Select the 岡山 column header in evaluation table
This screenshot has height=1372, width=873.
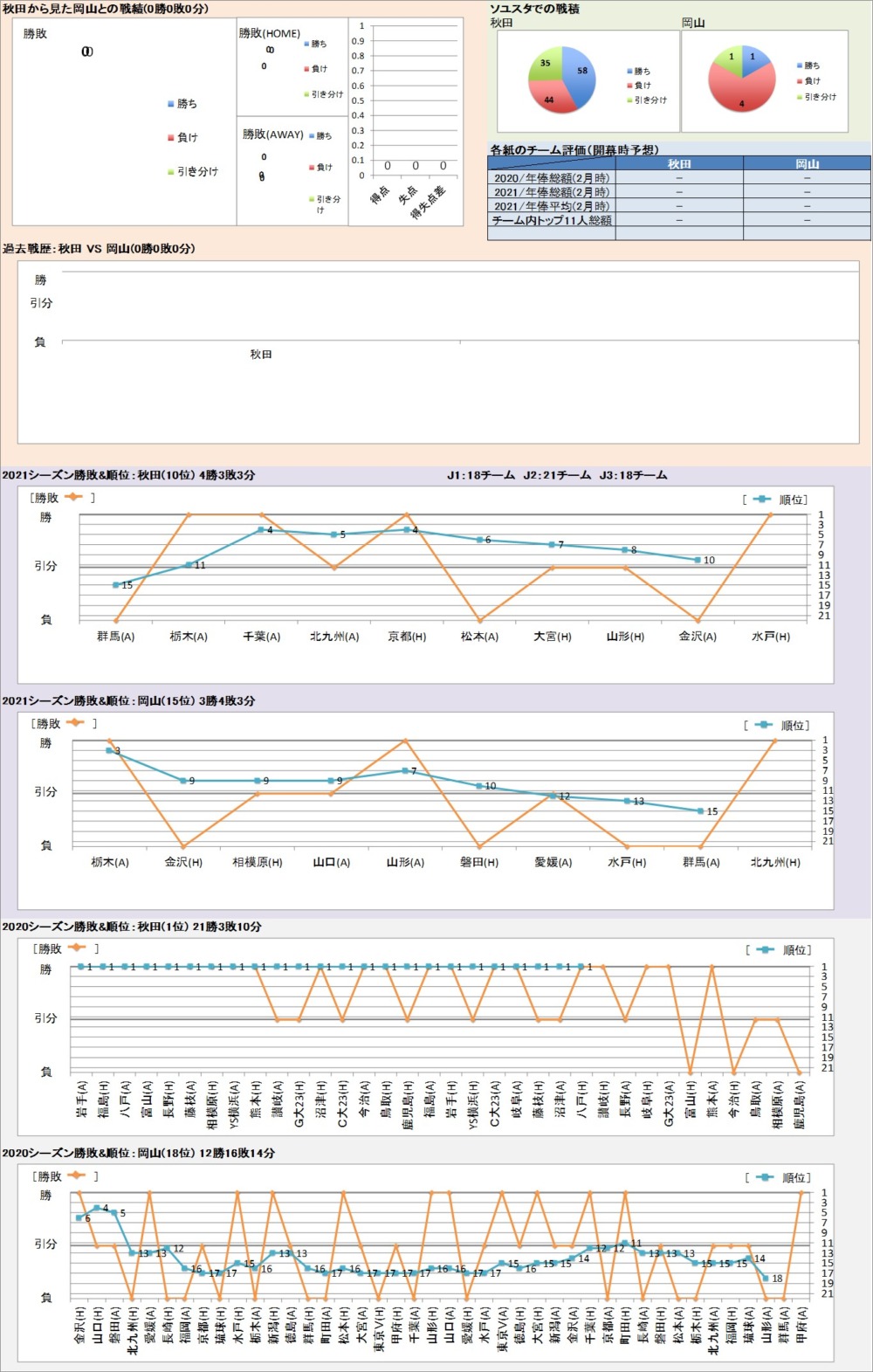(x=807, y=163)
